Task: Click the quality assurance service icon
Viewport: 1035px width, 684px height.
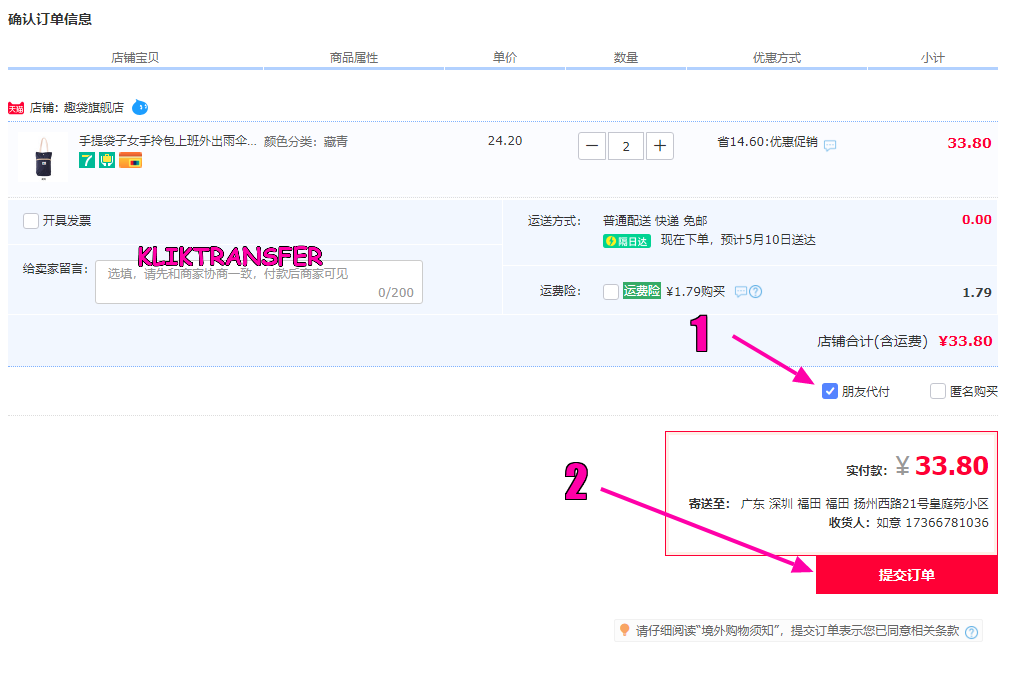Action: coord(106,160)
